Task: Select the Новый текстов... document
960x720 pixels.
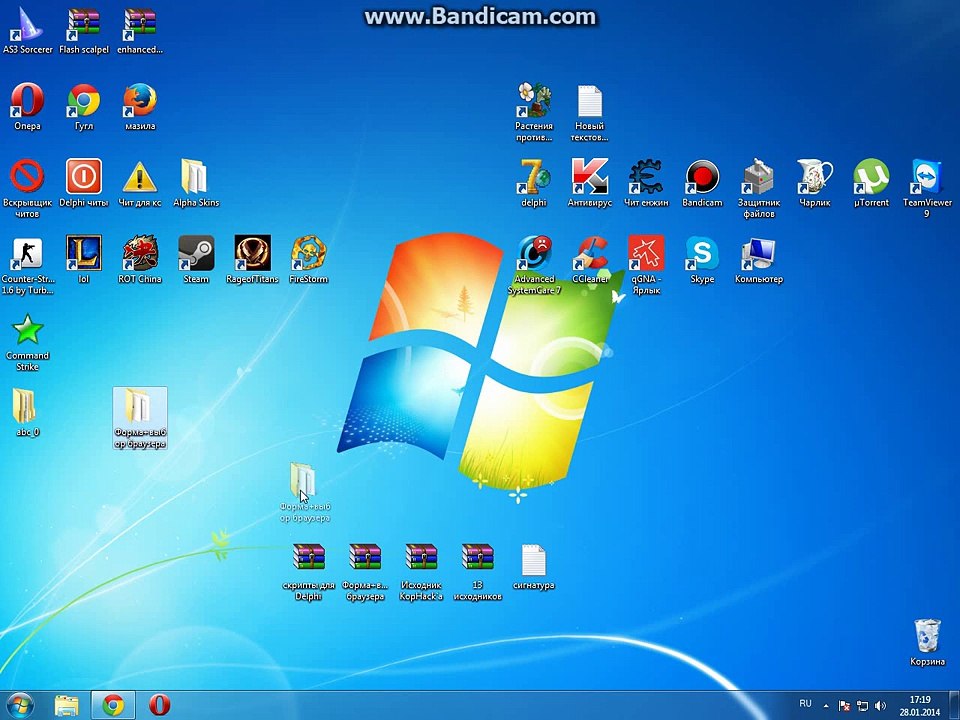Action: (x=590, y=111)
